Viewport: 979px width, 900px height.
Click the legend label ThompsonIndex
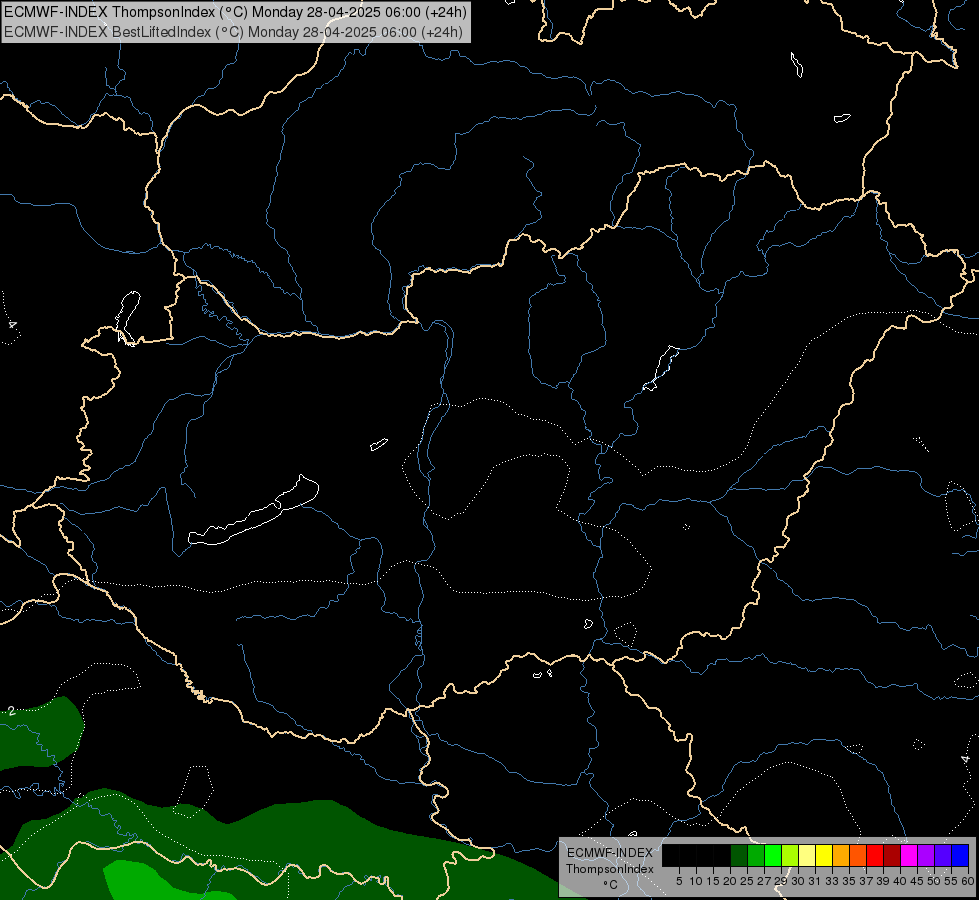point(610,869)
